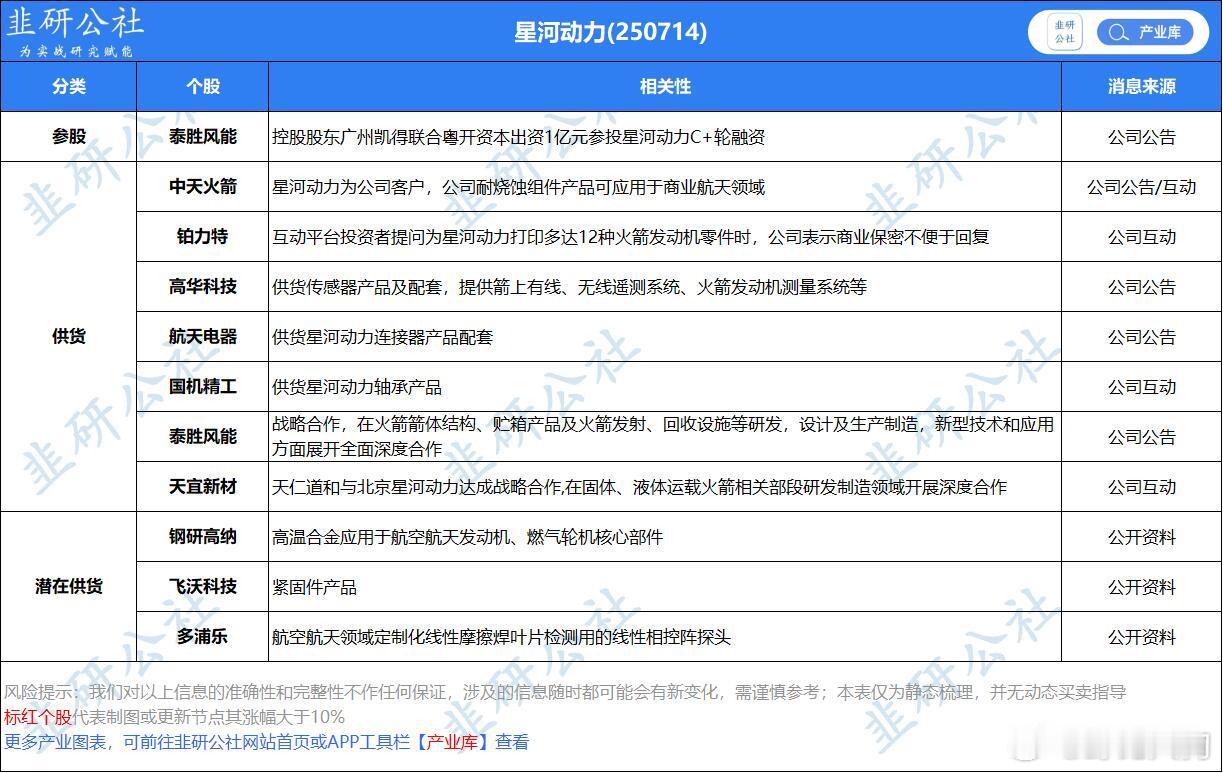Click the small round 韭研公社 badge
Viewport: 1223px width, 773px height.
[x=1065, y=32]
